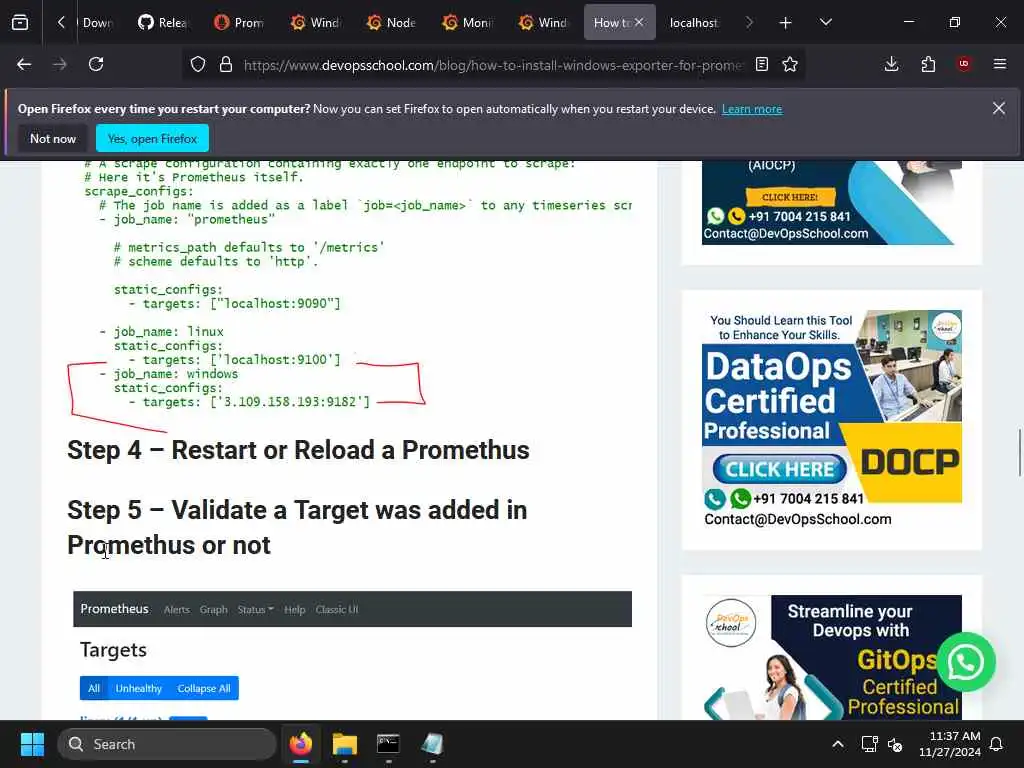1024x768 pixels.
Task: Go forward to next page
Action: (x=60, y=64)
